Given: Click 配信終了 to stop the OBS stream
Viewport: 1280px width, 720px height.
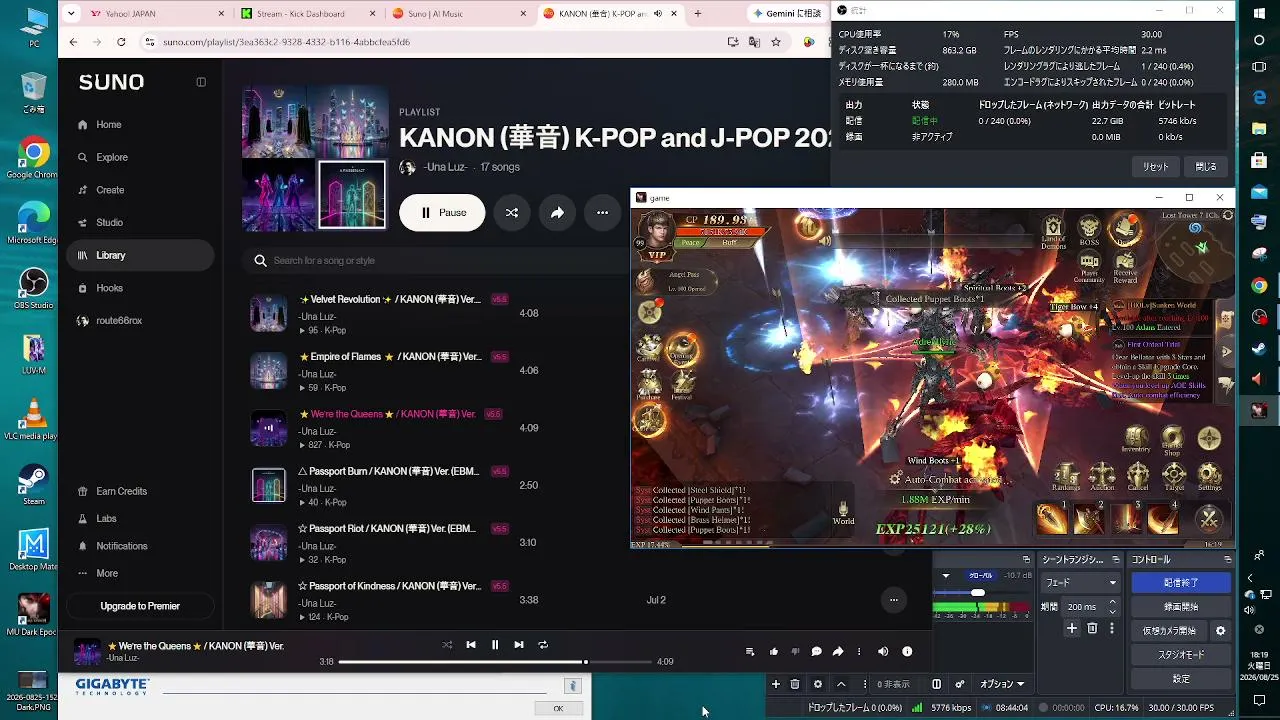Looking at the screenshot, I should point(1181,583).
